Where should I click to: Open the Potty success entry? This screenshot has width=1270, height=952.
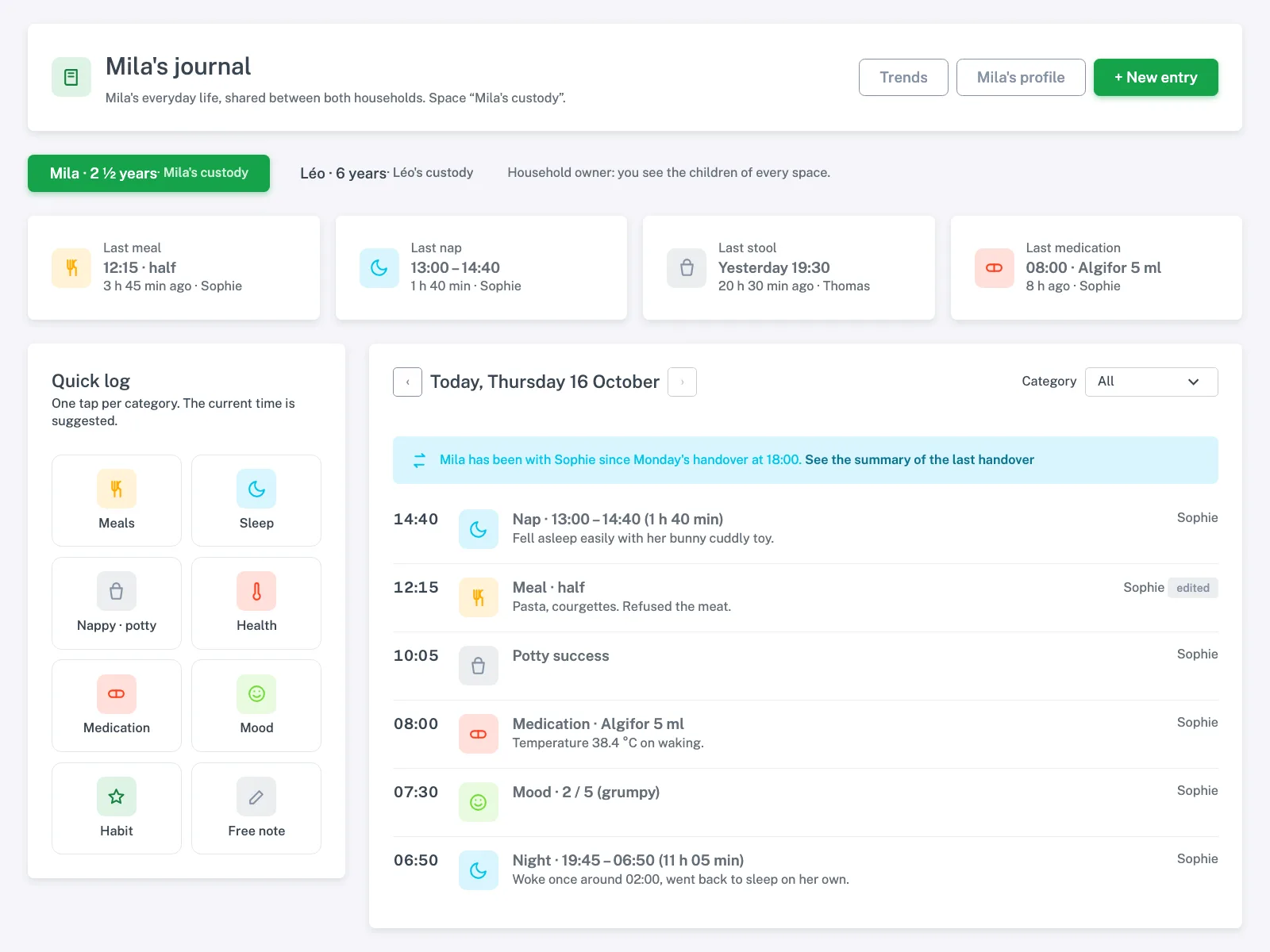[x=560, y=655]
